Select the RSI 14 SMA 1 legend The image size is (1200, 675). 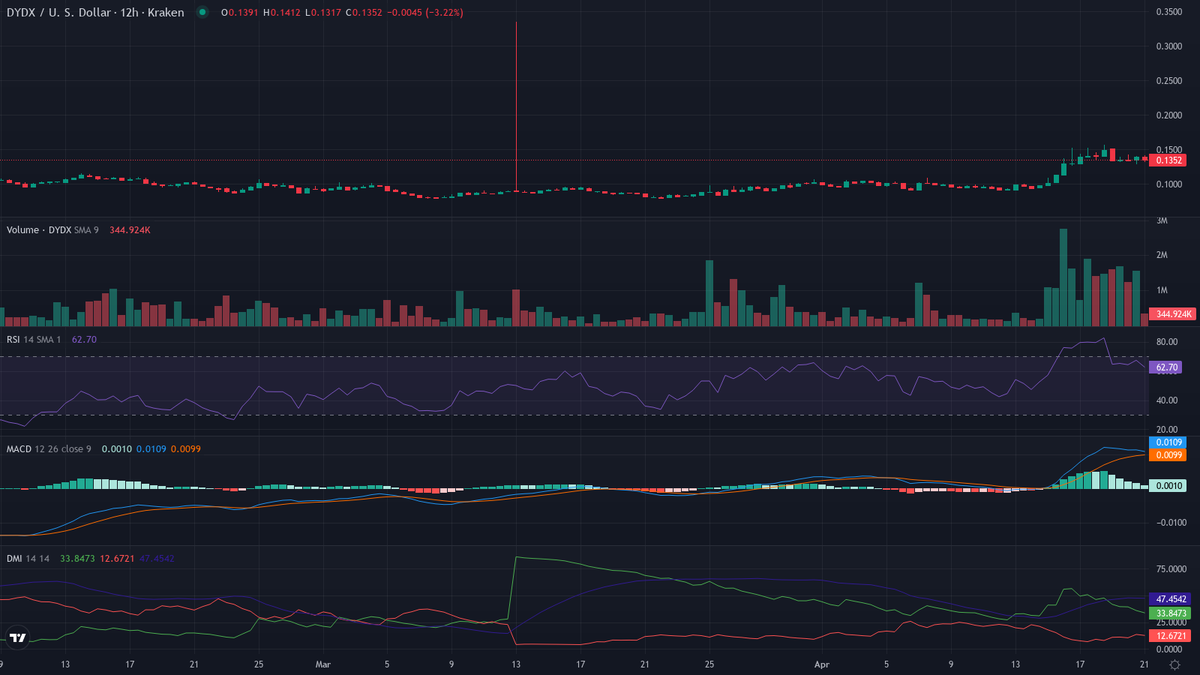click(36, 339)
